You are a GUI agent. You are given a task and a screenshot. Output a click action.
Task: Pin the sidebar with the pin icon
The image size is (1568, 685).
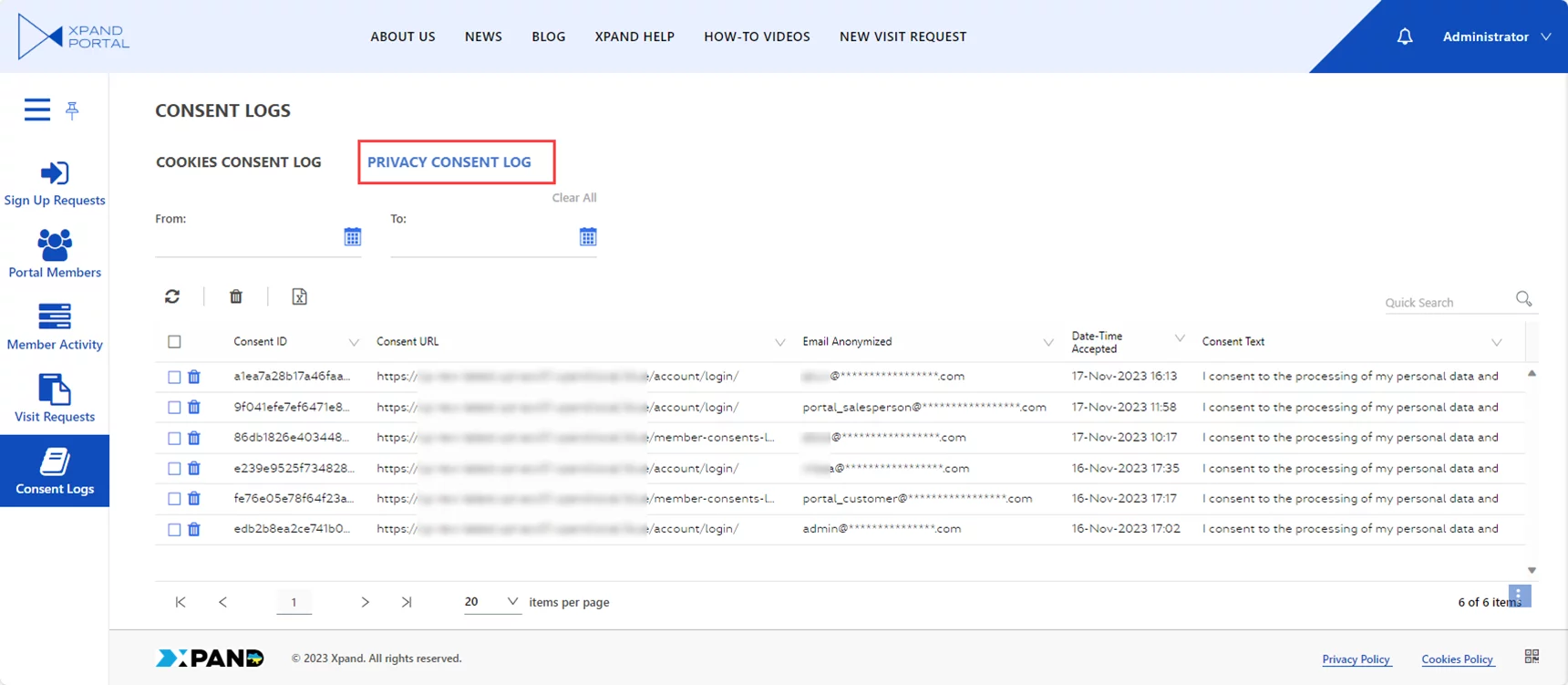pos(72,110)
